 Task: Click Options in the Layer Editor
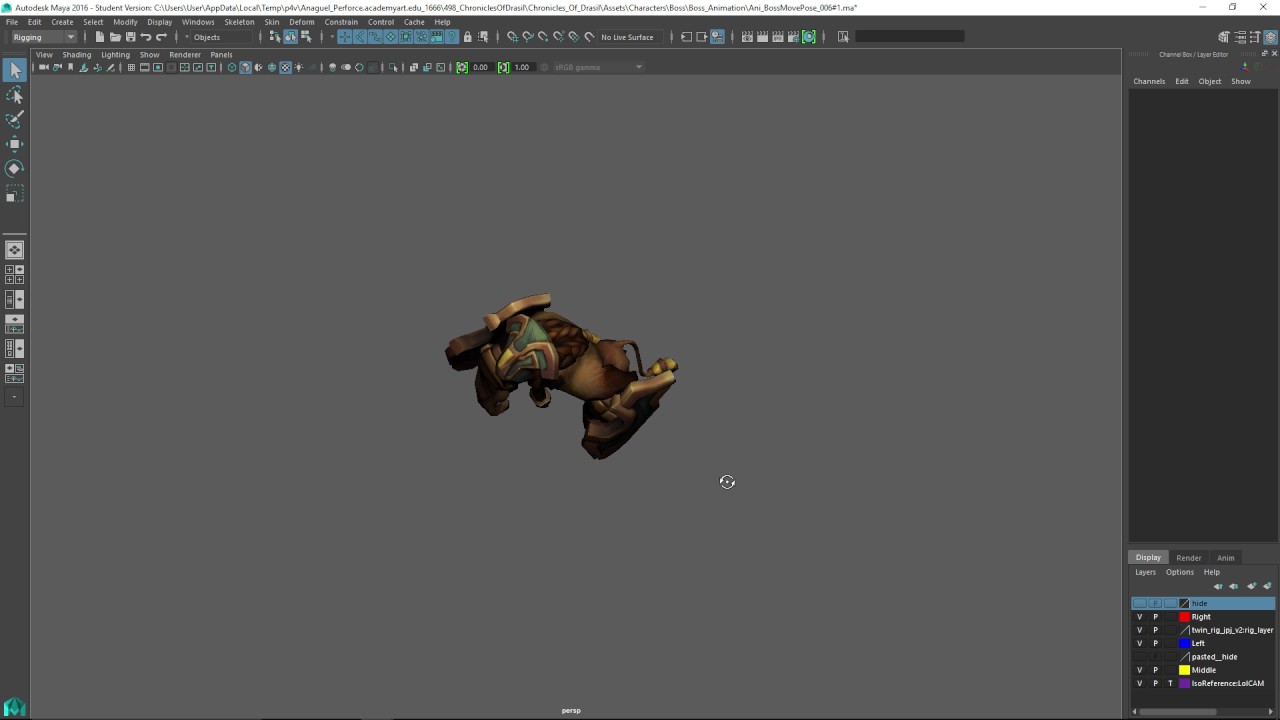[x=1179, y=572]
